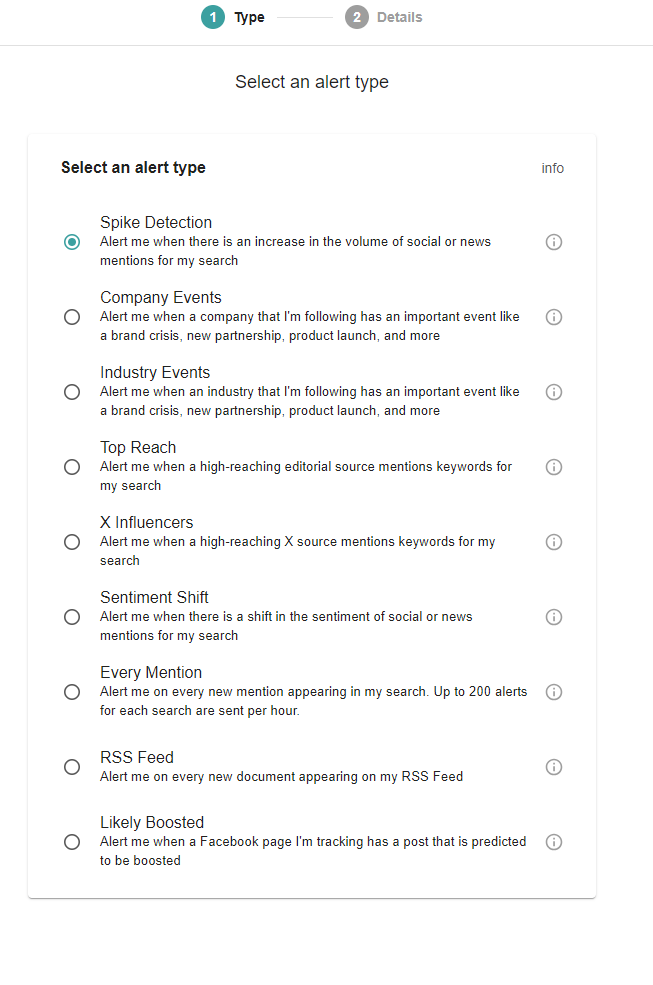The height and width of the screenshot is (985, 653).
Task: Select the Spike Detection radio button
Action: click(72, 242)
